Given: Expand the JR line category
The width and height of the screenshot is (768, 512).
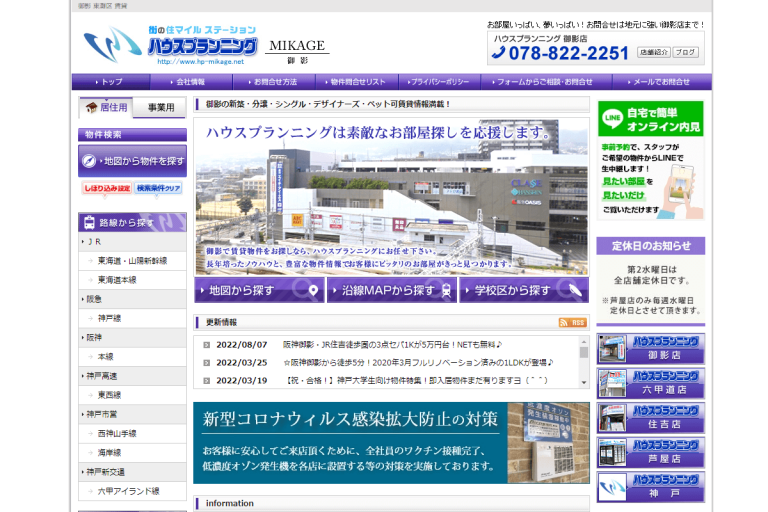Looking at the screenshot, I should [x=132, y=242].
